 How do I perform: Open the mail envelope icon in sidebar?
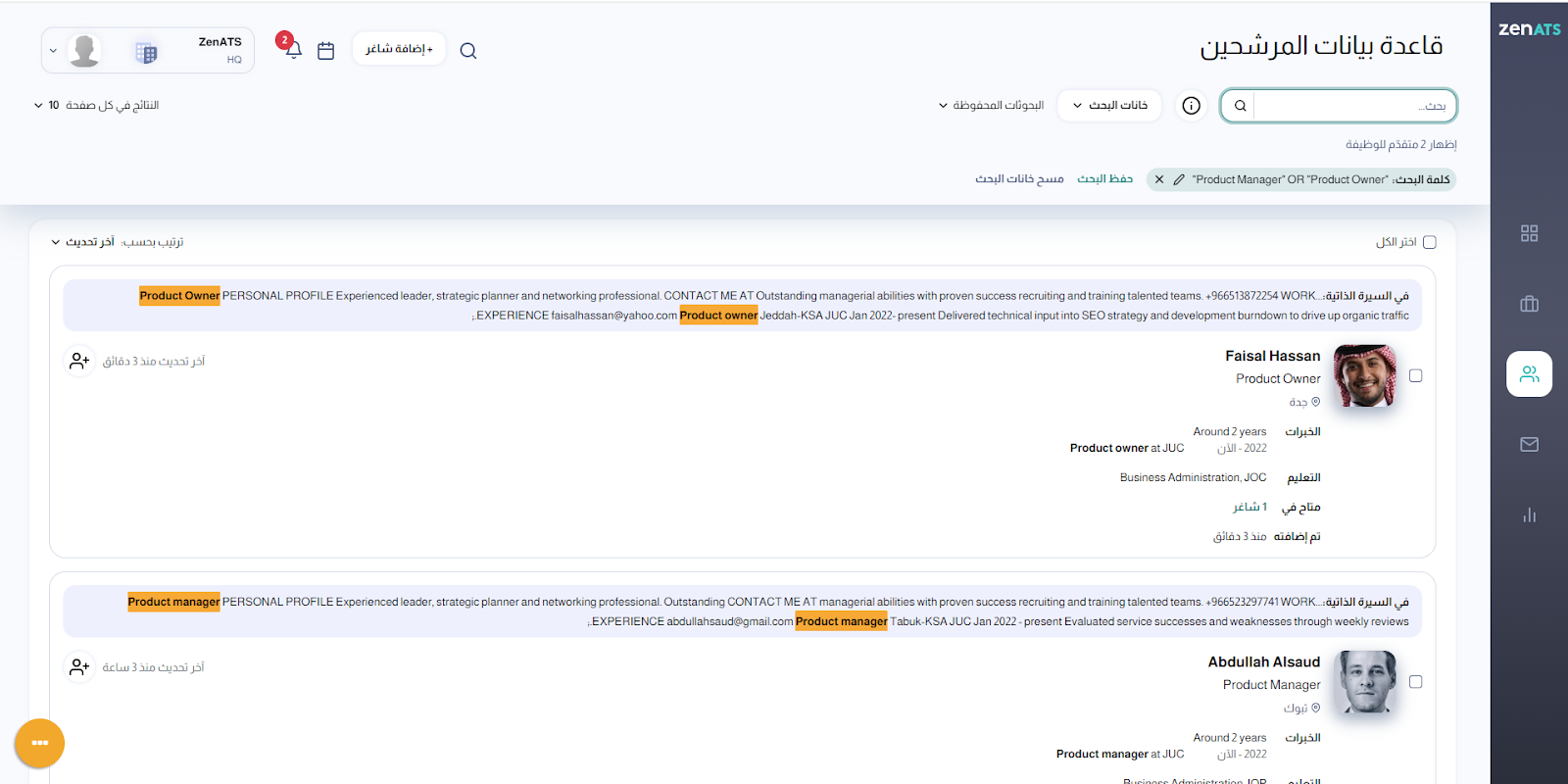[1529, 444]
